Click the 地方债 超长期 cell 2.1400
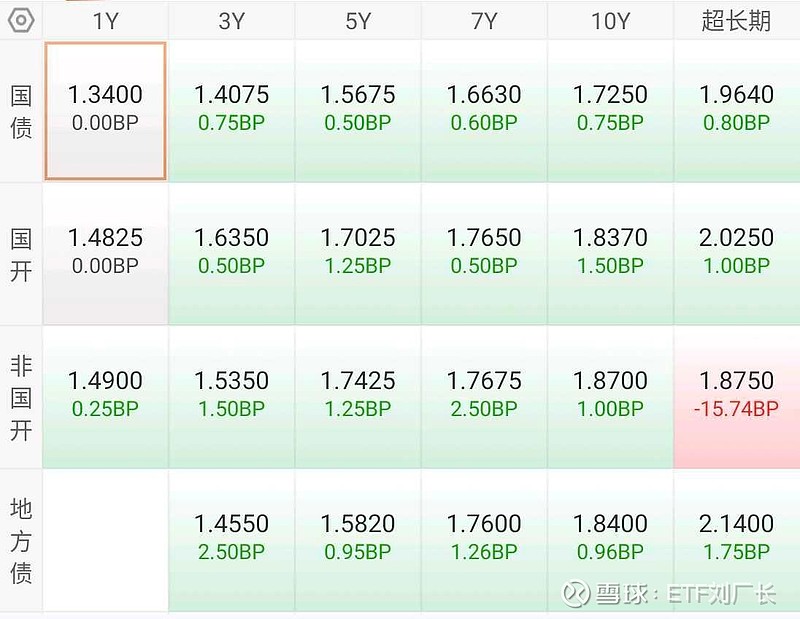 (737, 539)
